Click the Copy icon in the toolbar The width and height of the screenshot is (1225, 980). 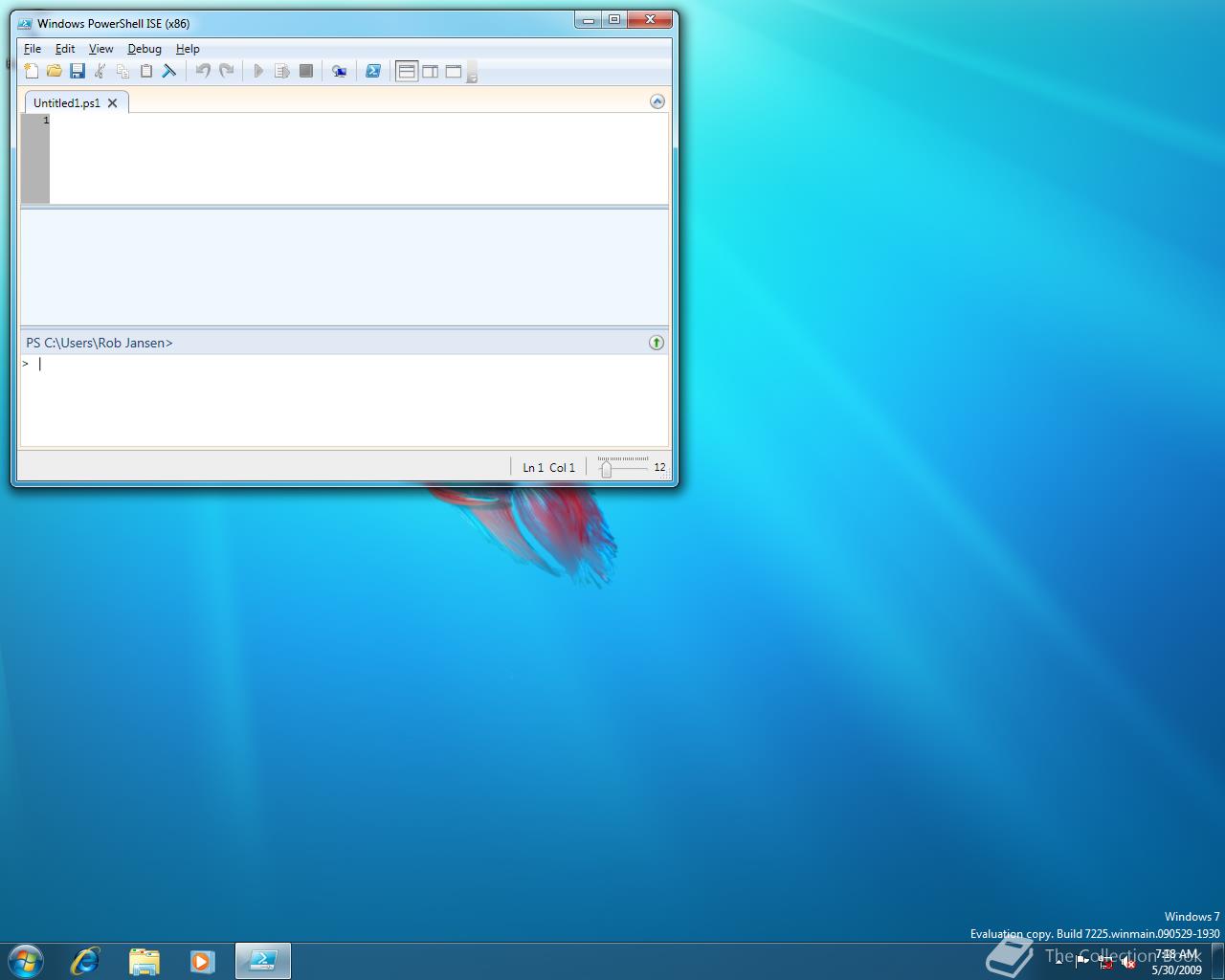click(123, 71)
